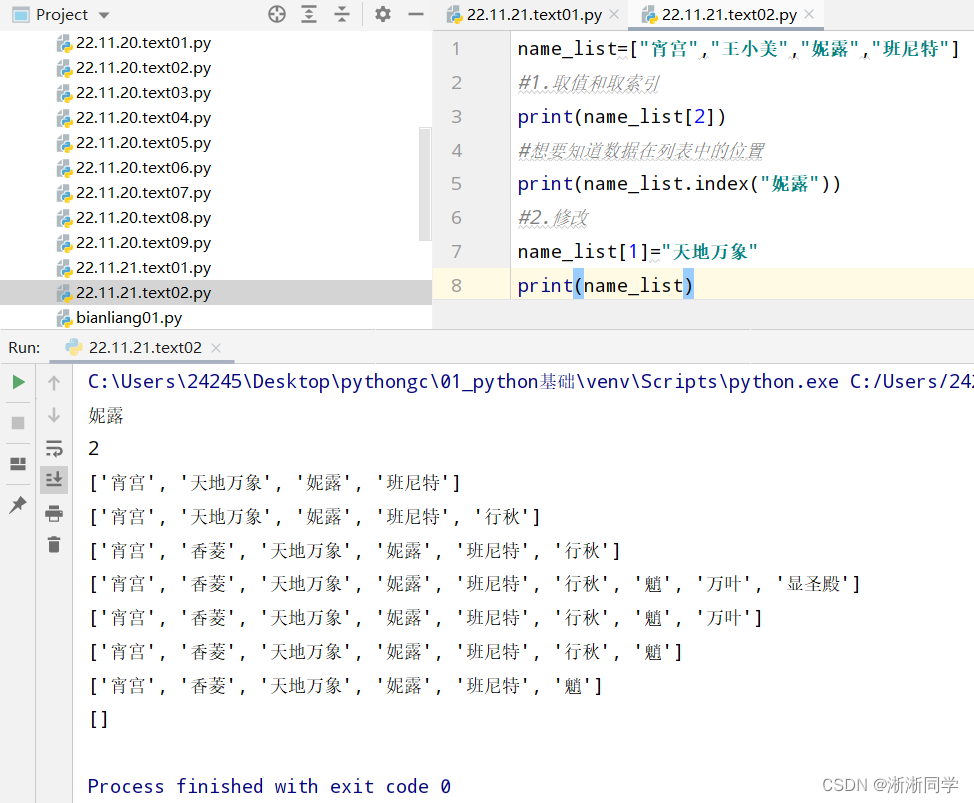This screenshot has height=803, width=974.
Task: Open 22.11.20.text04.py in project tree
Action: coord(143,118)
